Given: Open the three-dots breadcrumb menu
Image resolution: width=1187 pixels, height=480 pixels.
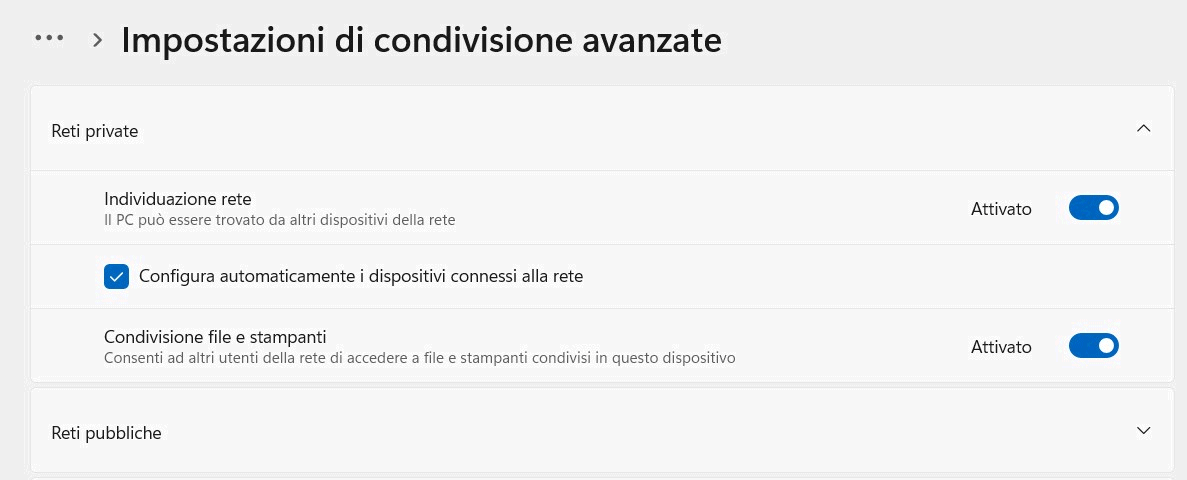Looking at the screenshot, I should click(x=49, y=38).
